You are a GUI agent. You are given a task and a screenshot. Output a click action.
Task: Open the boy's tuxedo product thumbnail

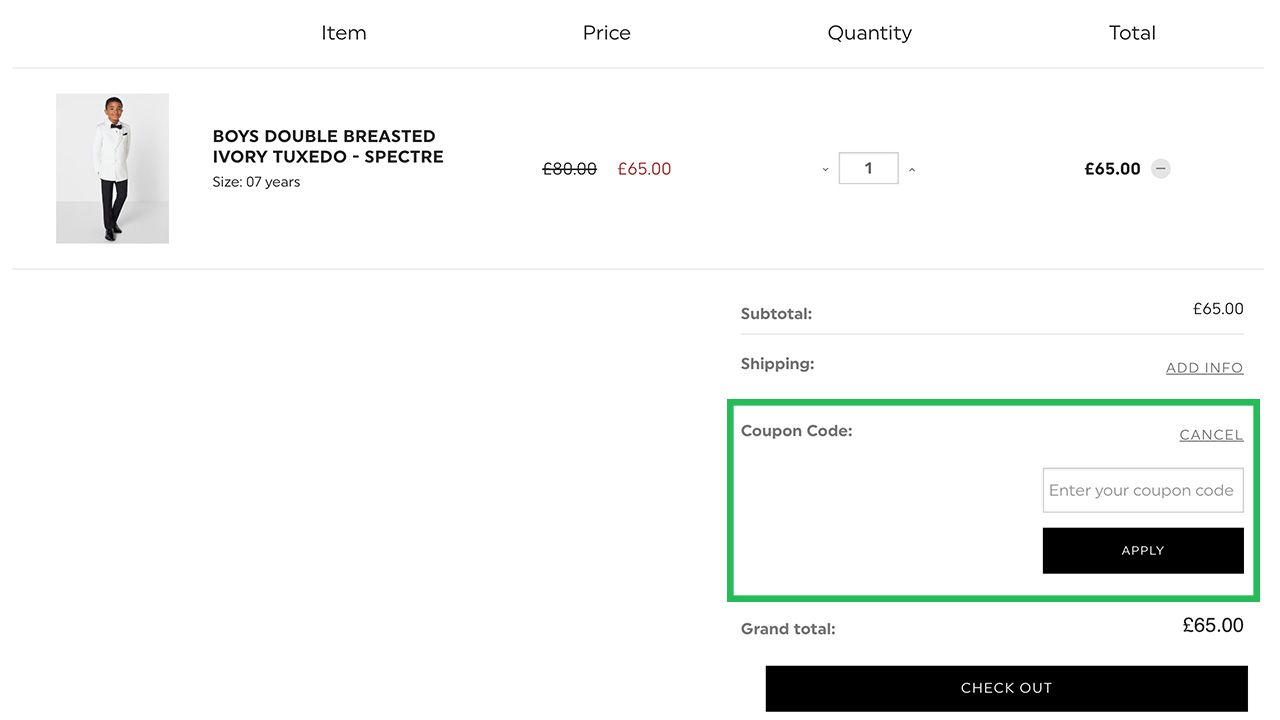click(x=112, y=168)
